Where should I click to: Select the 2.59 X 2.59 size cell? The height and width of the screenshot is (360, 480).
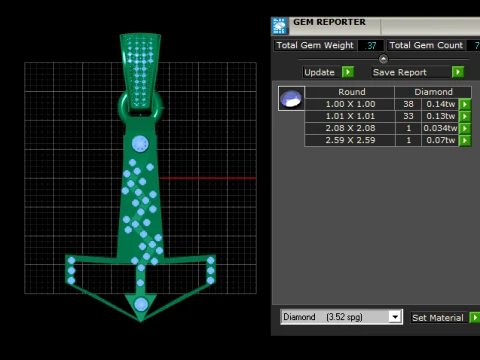tap(350, 140)
